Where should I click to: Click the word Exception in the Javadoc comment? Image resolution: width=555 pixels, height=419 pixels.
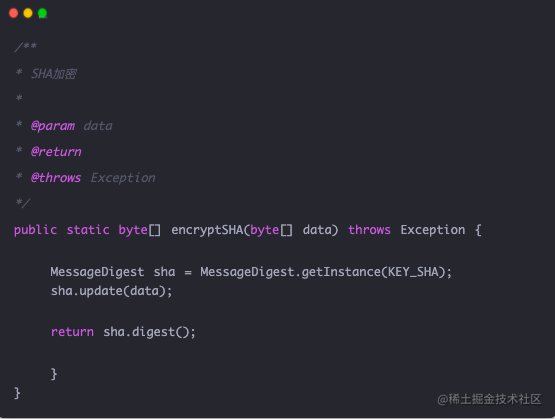point(123,178)
